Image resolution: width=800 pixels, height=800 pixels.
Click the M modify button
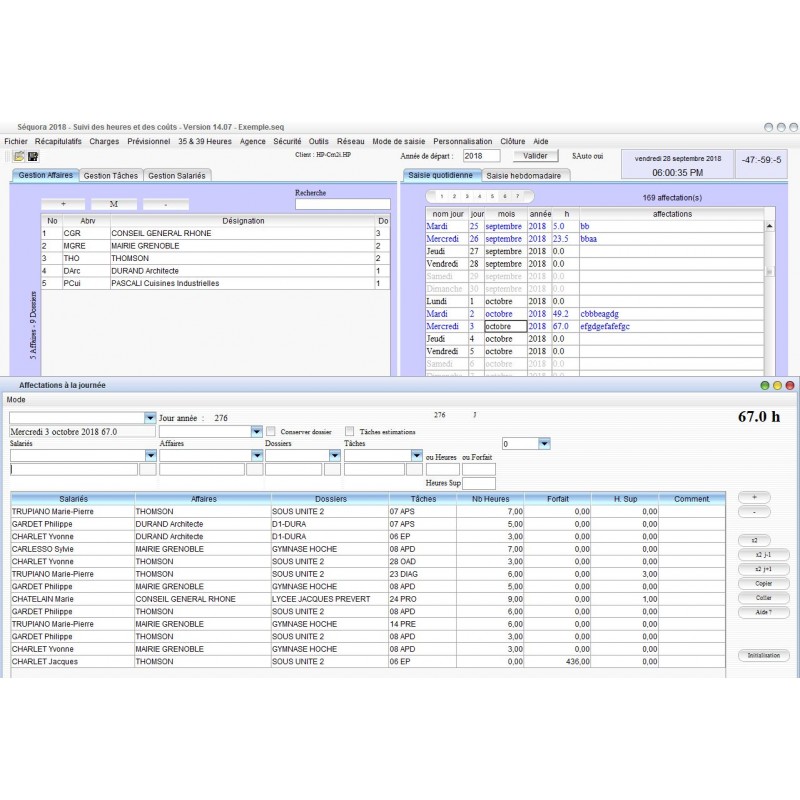click(x=114, y=204)
